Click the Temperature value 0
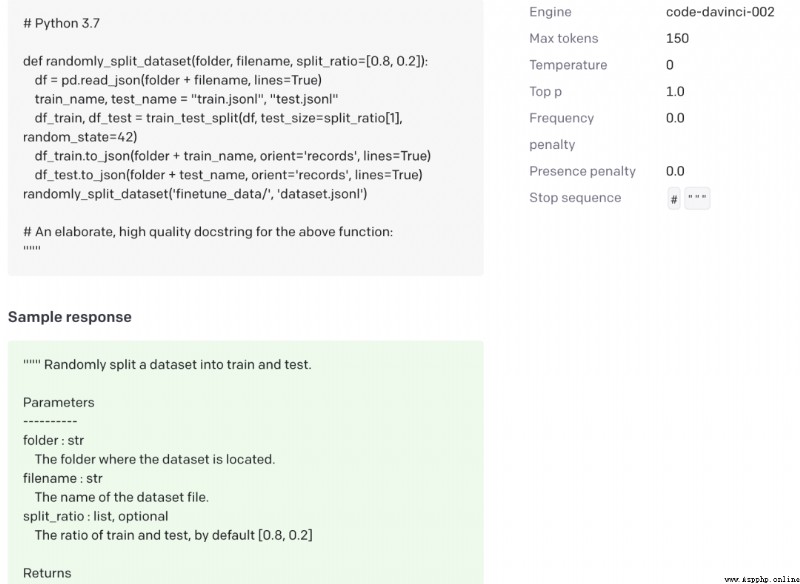Image resolution: width=800 pixels, height=584 pixels. pos(669,65)
